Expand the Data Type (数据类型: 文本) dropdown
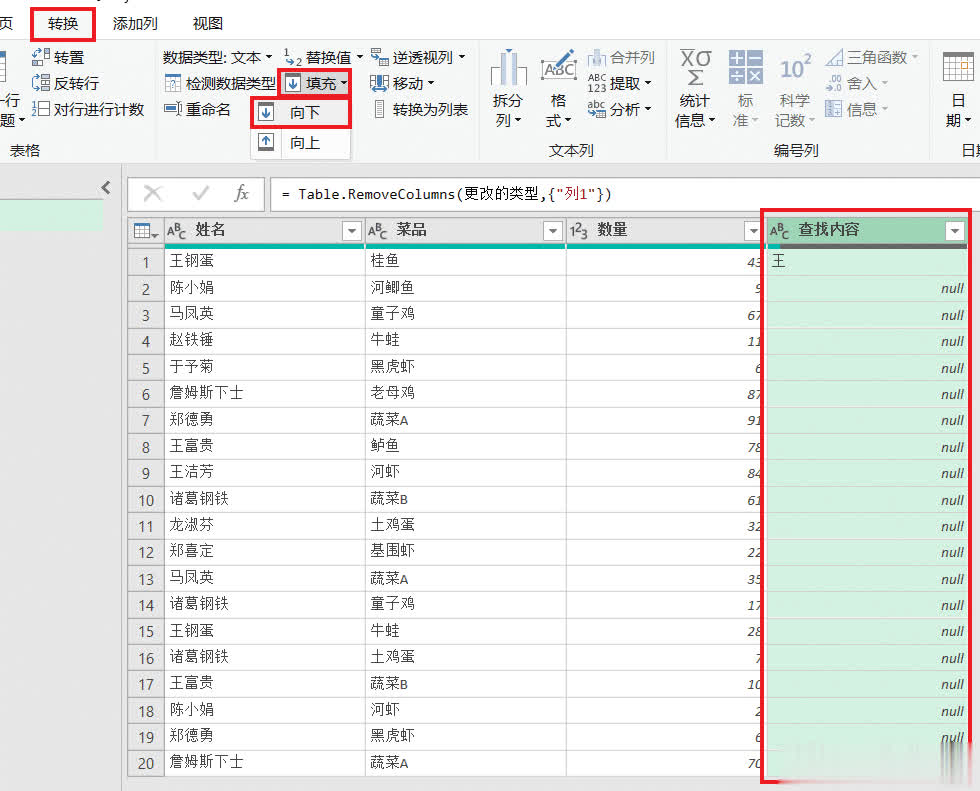Screen dimensions: 980x791 tap(268, 57)
